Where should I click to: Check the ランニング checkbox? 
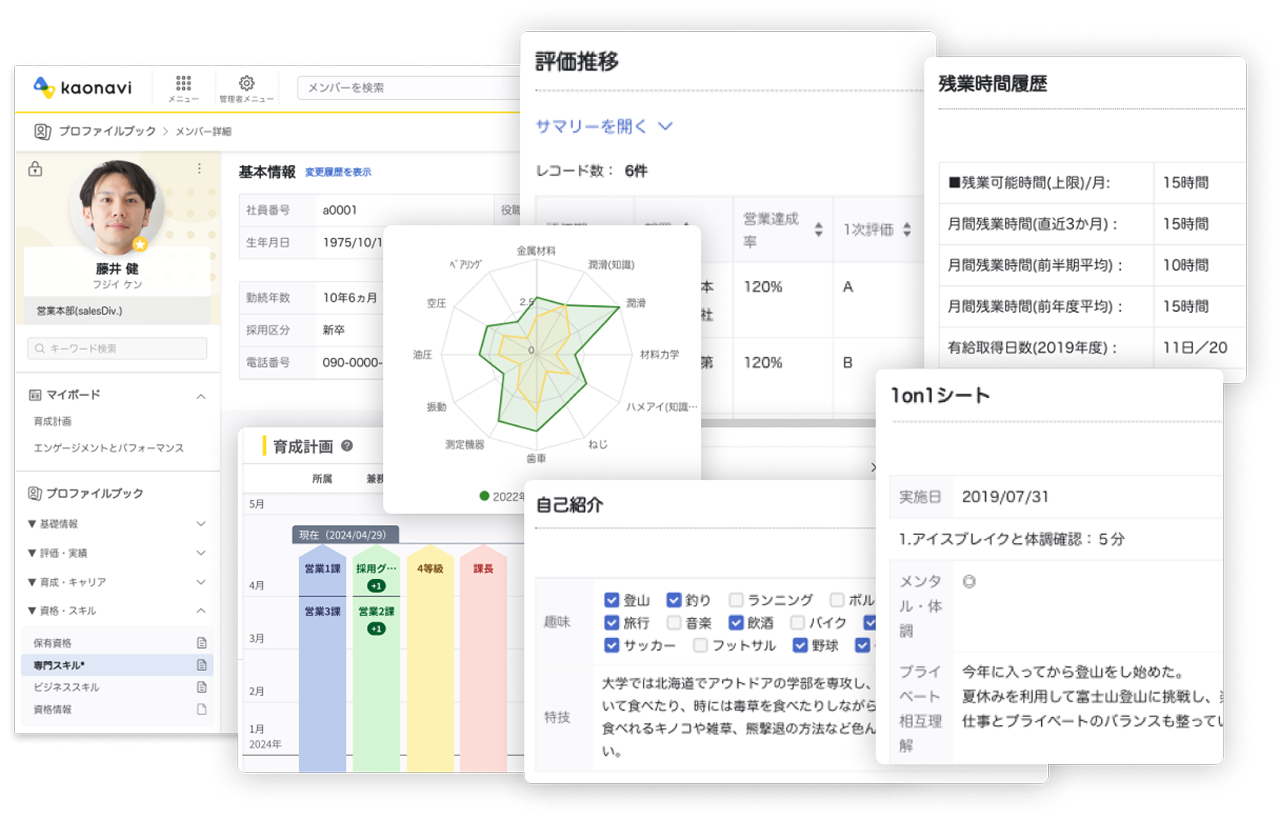tap(736, 601)
